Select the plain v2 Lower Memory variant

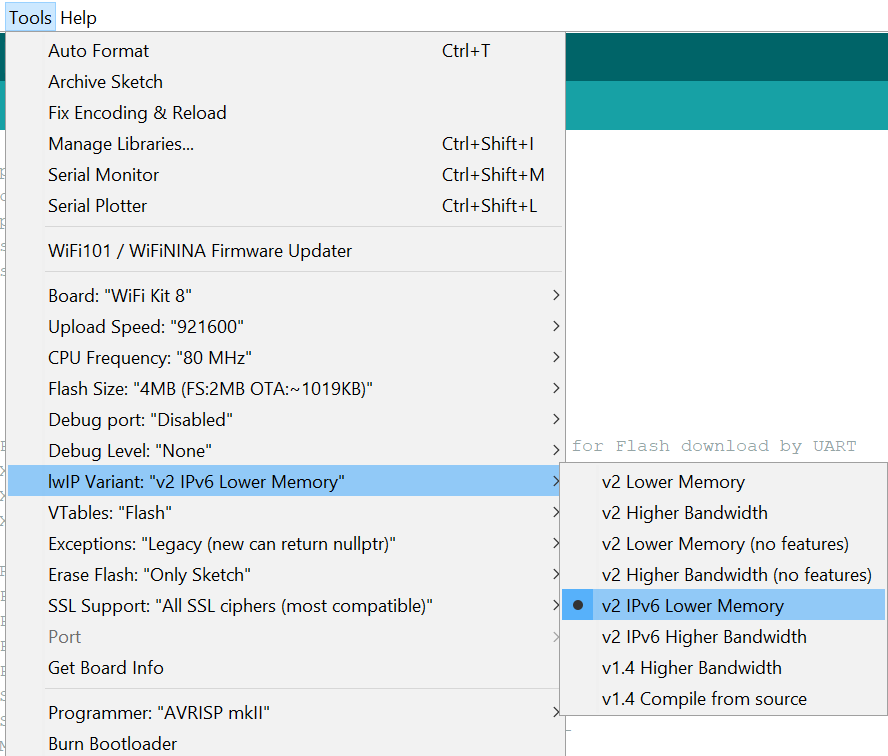coord(723,482)
